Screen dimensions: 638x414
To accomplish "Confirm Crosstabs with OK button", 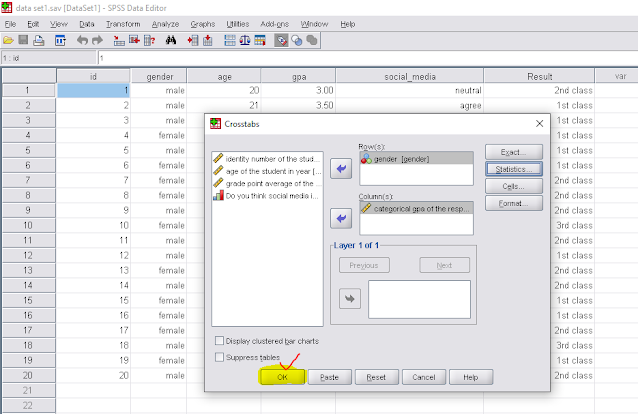I will [282, 377].
